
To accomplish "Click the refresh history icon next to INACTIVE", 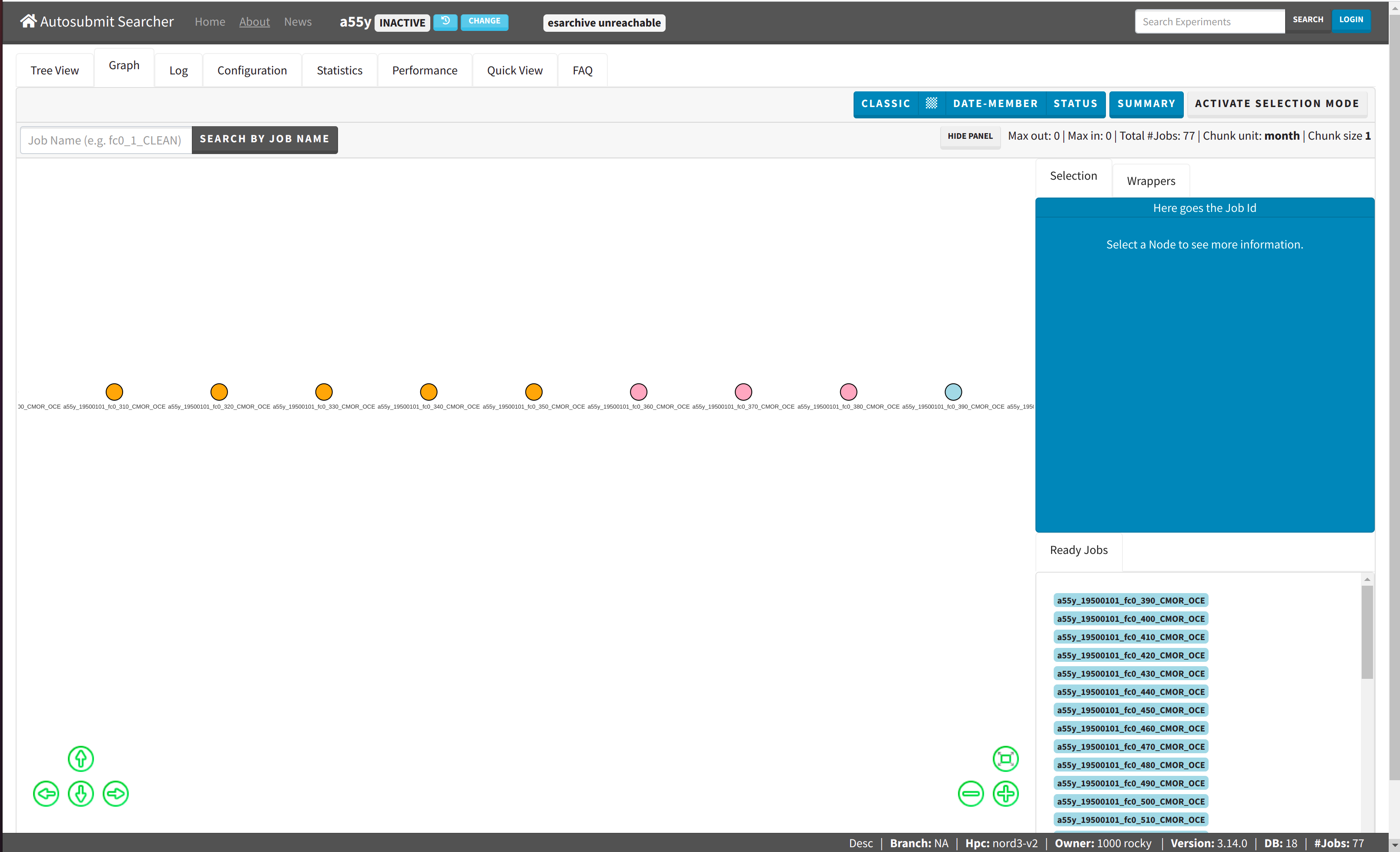I will 445,22.
